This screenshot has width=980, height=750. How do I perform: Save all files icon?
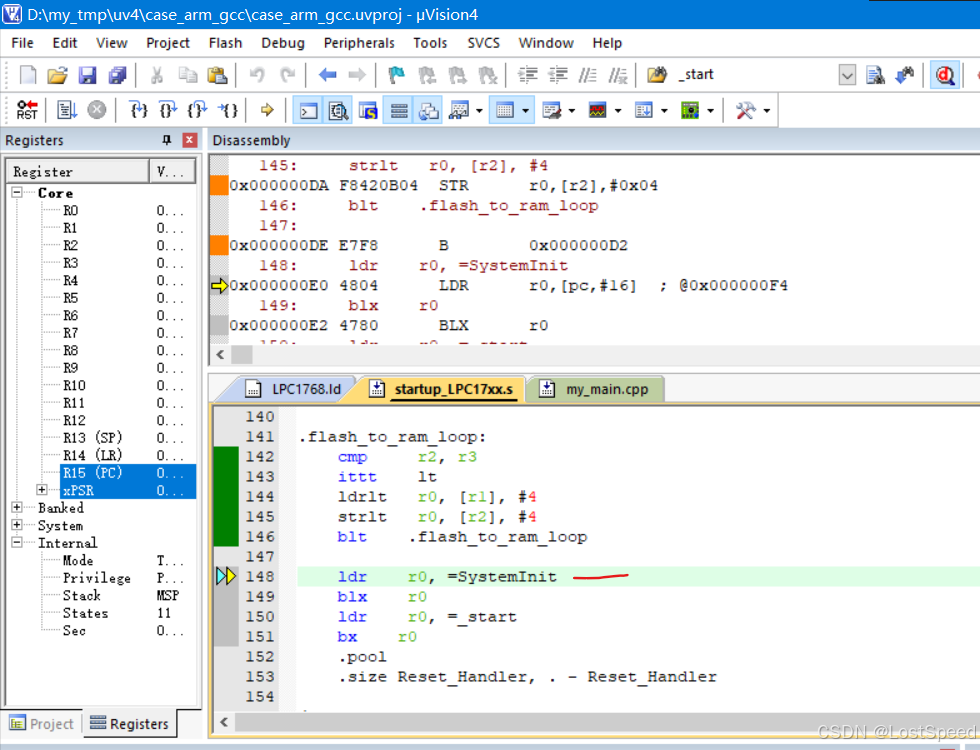(x=117, y=75)
